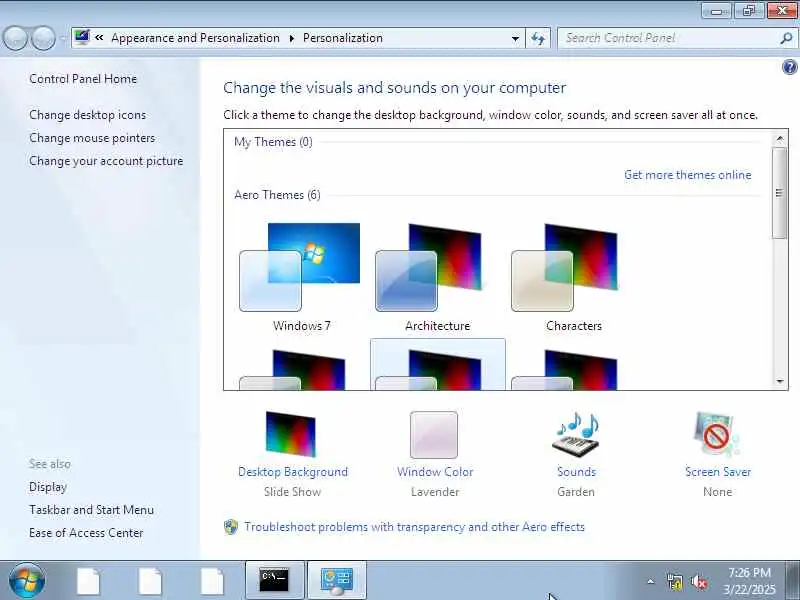Open address bar history dropdown arrow
This screenshot has height=600, width=800.
click(515, 38)
